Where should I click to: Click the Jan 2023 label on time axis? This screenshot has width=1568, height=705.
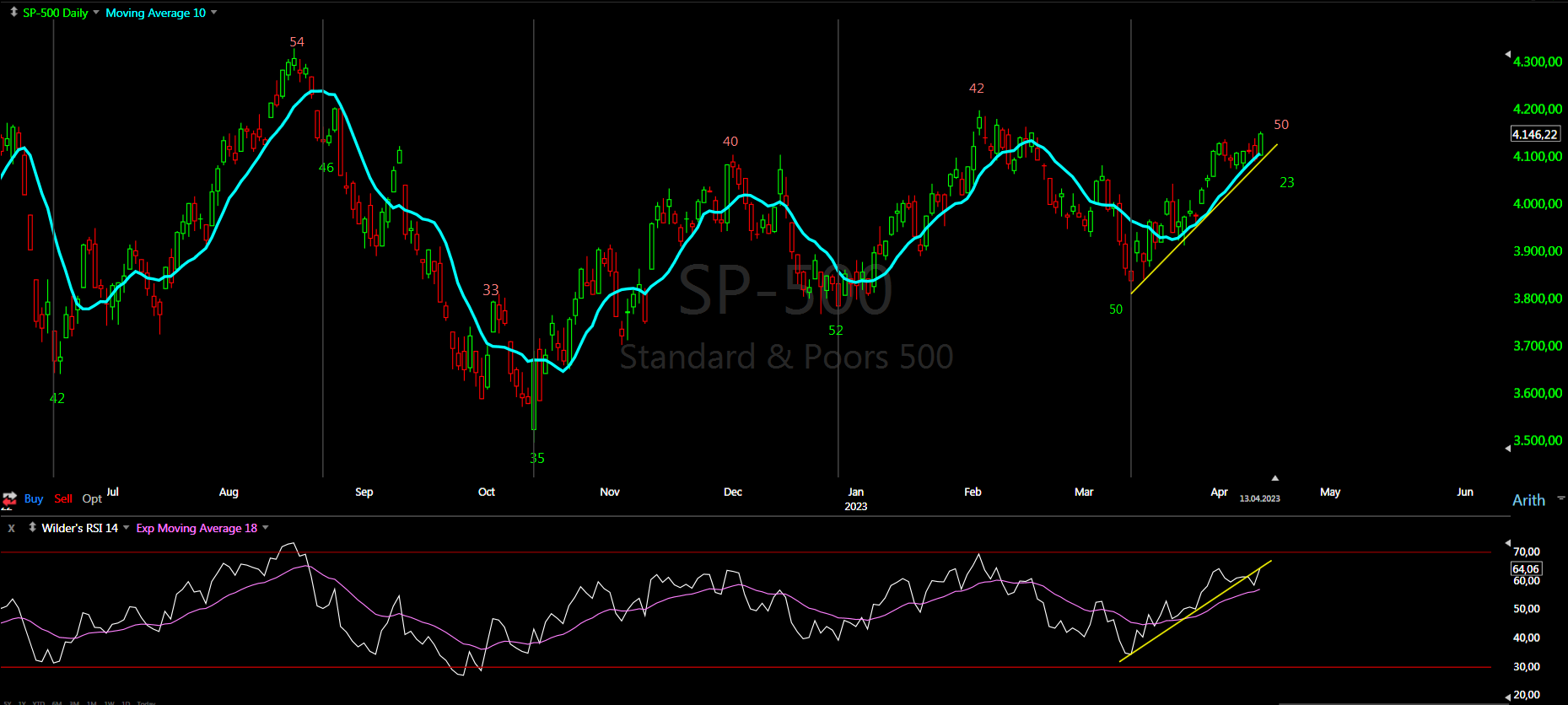856,498
